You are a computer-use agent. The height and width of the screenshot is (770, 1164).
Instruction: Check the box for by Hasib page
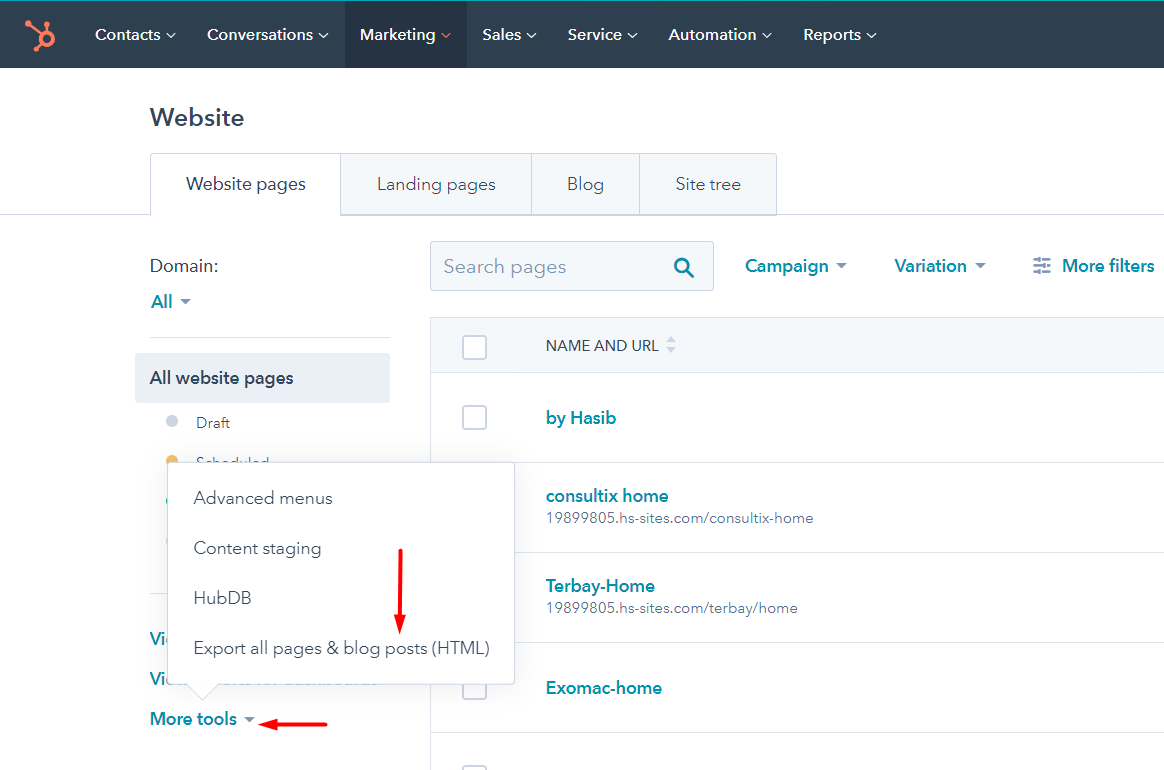(474, 418)
